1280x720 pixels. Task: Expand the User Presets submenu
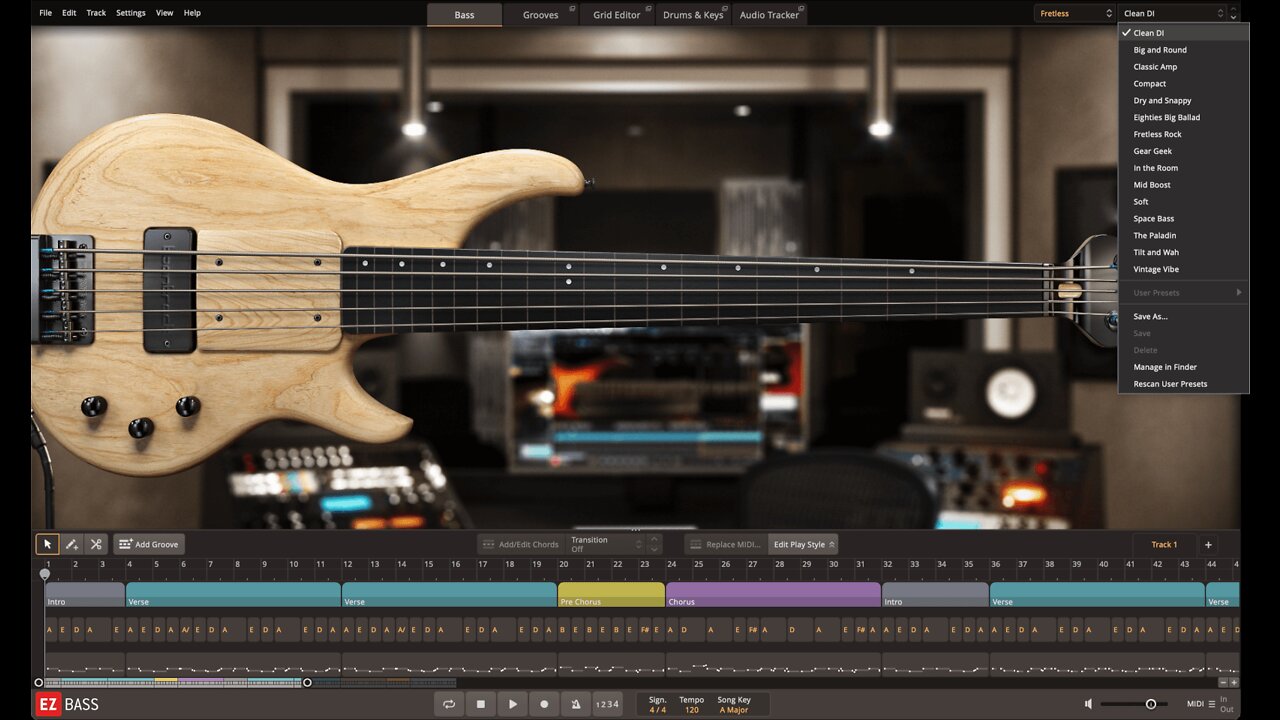click(1183, 293)
